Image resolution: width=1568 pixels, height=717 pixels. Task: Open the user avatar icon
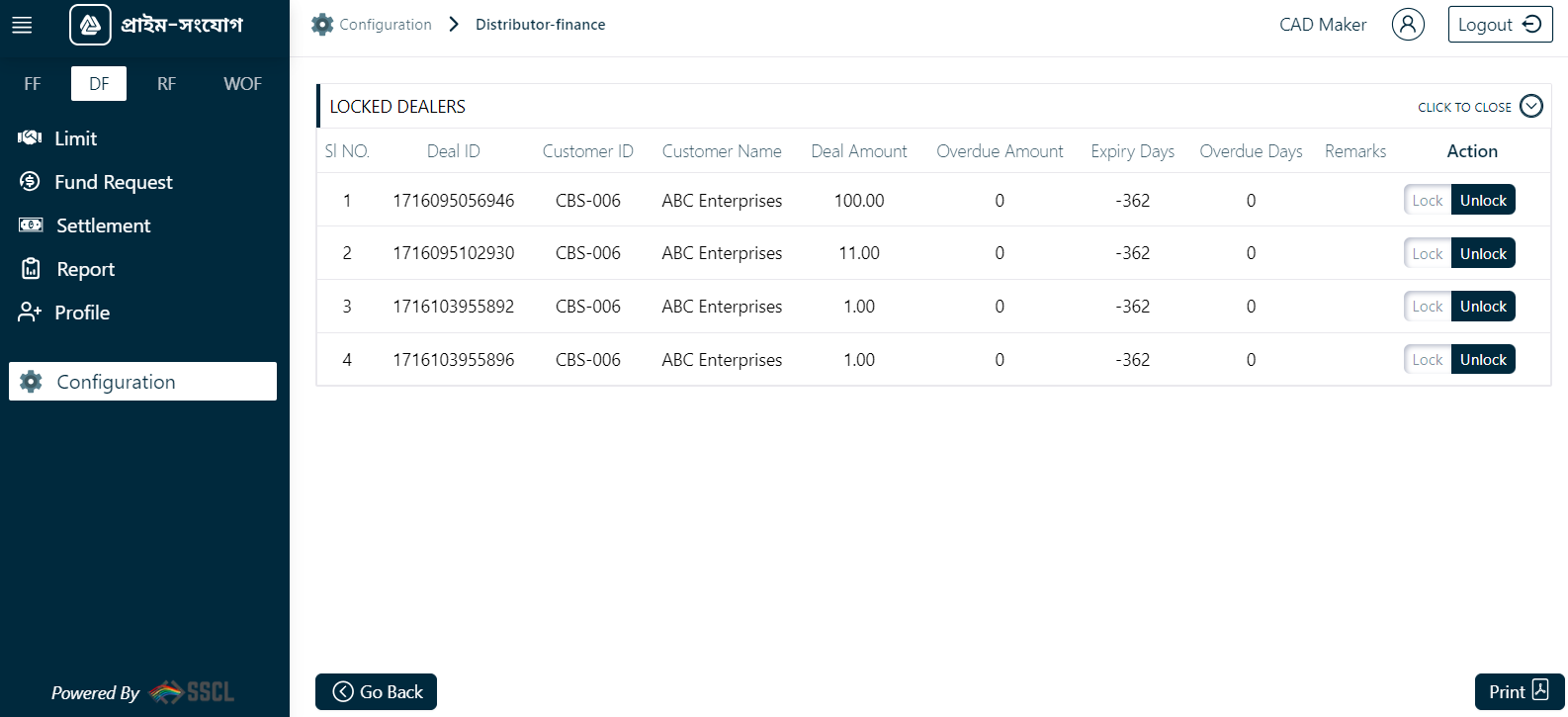point(1408,25)
